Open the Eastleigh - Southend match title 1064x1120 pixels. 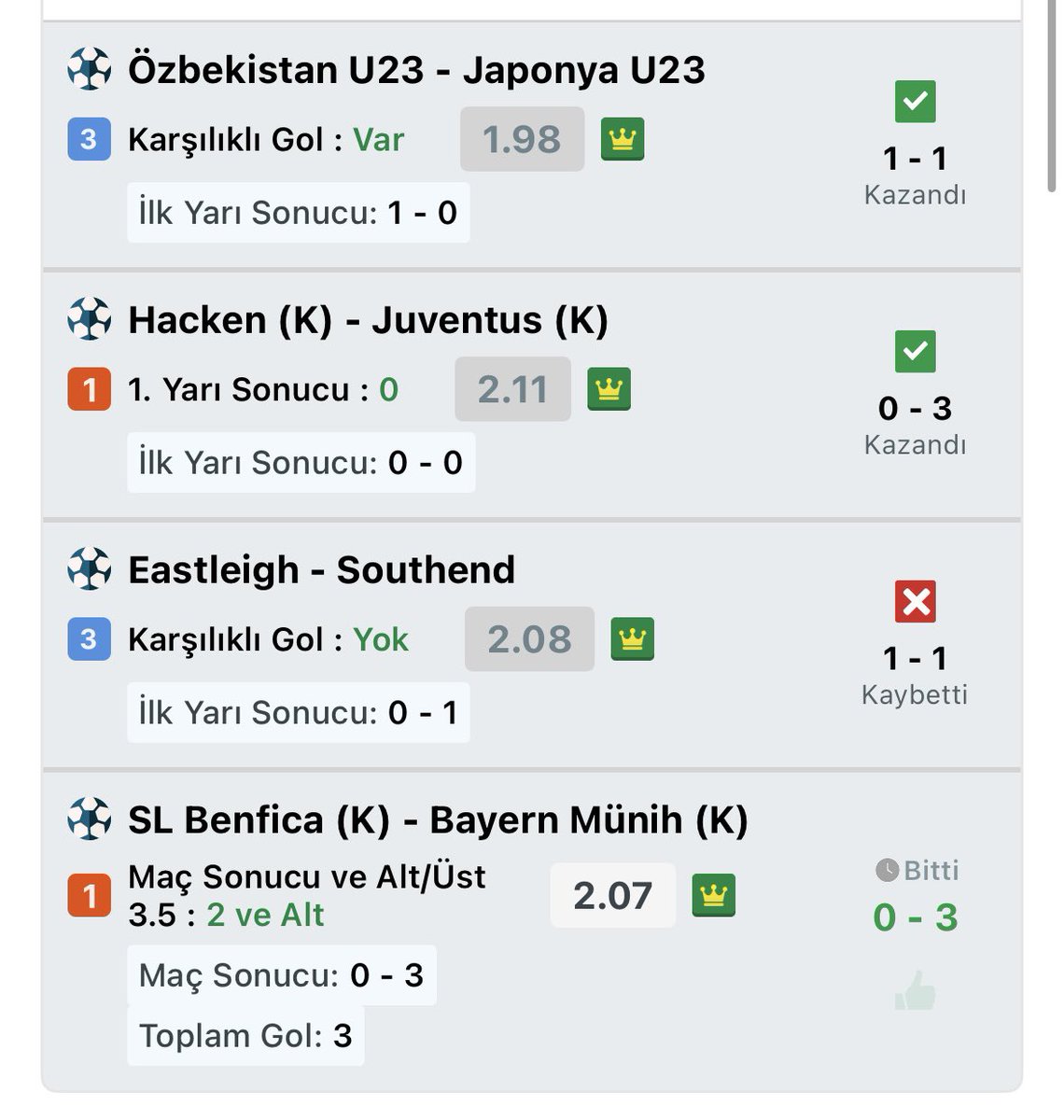(x=321, y=569)
